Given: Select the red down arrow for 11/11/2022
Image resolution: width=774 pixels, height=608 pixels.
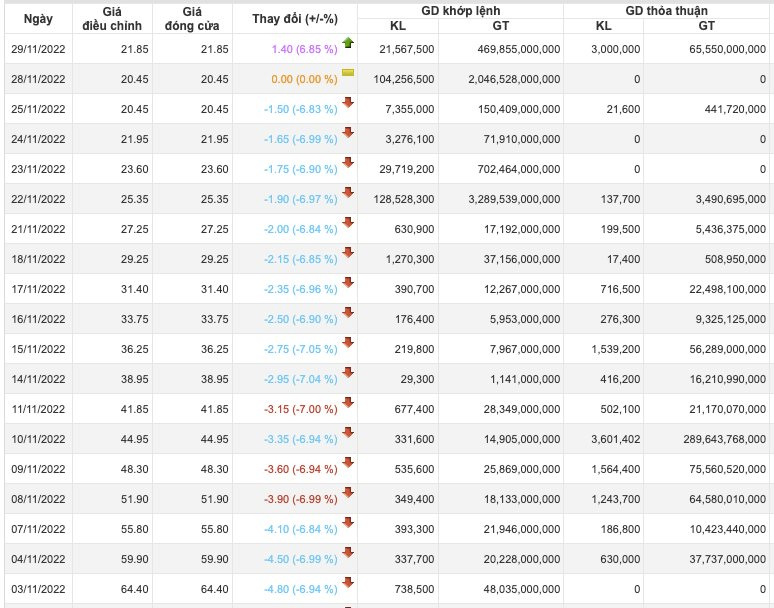Looking at the screenshot, I should click(x=348, y=403).
